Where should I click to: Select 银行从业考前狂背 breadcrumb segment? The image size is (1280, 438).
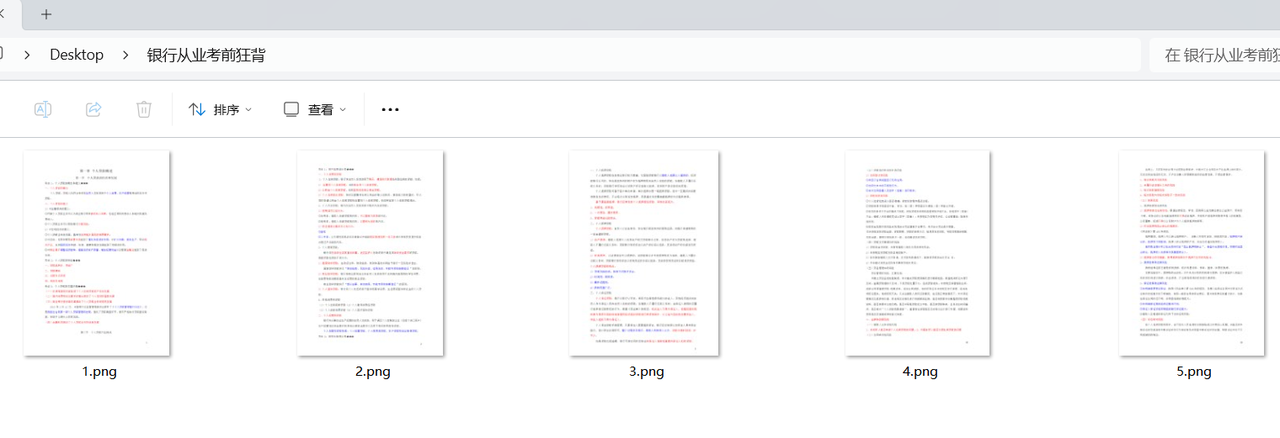point(206,55)
